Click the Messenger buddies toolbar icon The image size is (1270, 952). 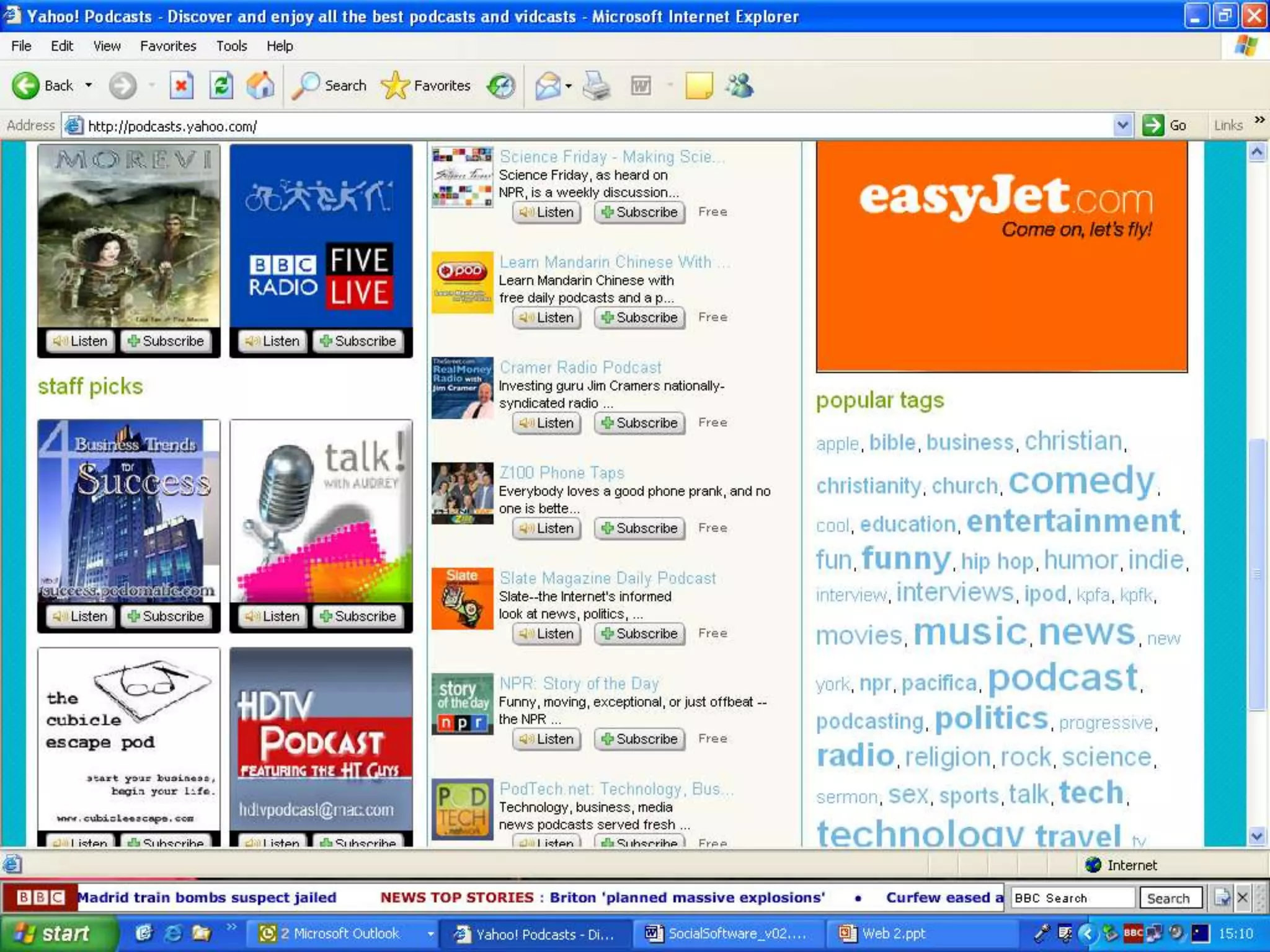click(x=739, y=86)
